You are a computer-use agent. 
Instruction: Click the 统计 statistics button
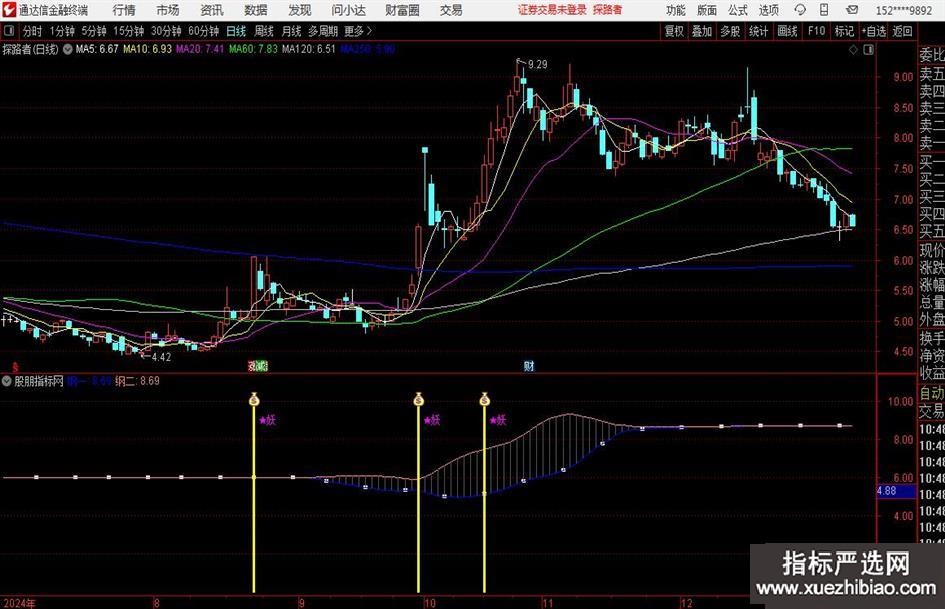[x=758, y=31]
